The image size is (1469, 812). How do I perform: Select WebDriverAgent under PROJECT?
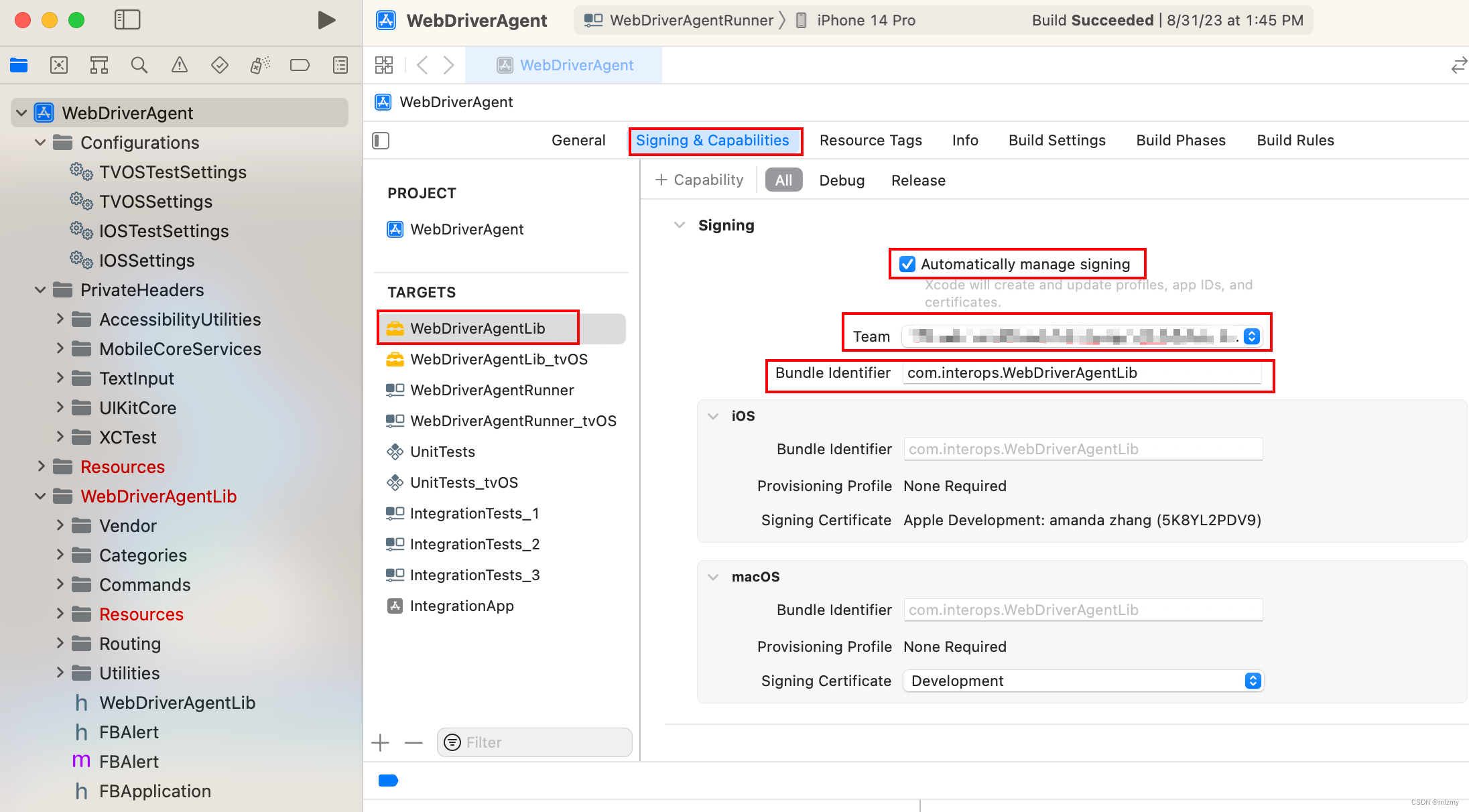pos(456,230)
